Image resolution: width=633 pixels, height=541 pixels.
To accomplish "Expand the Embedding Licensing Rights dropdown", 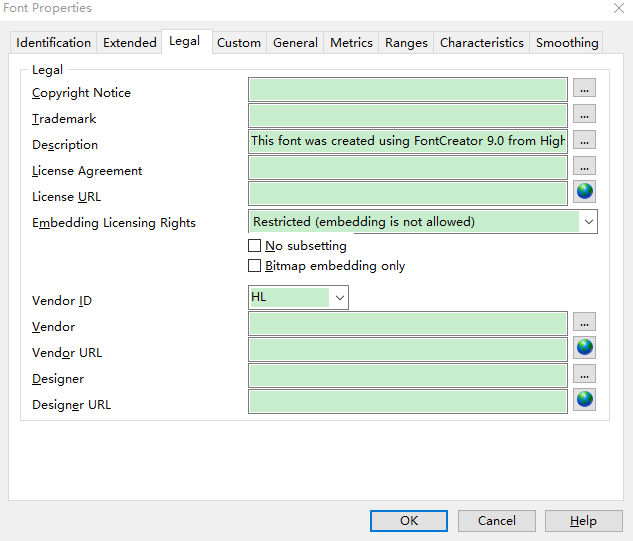I will [589, 222].
